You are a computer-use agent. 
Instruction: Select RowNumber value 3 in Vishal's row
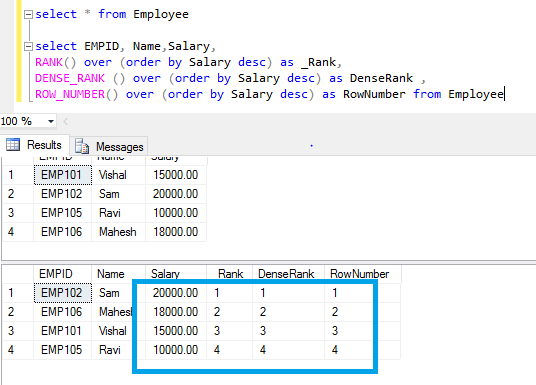point(363,331)
